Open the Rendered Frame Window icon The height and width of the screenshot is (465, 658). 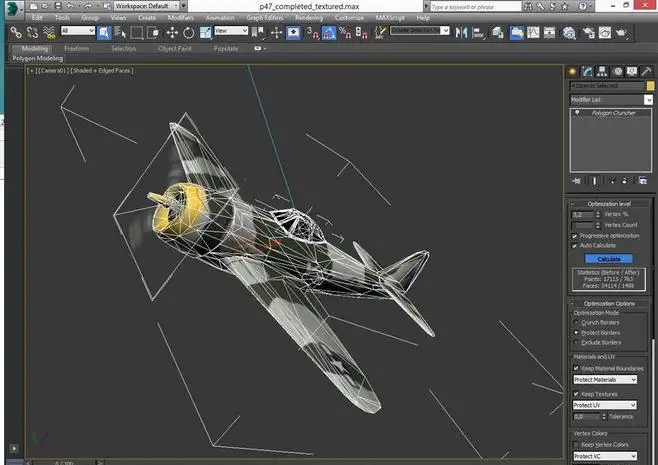(x=605, y=32)
